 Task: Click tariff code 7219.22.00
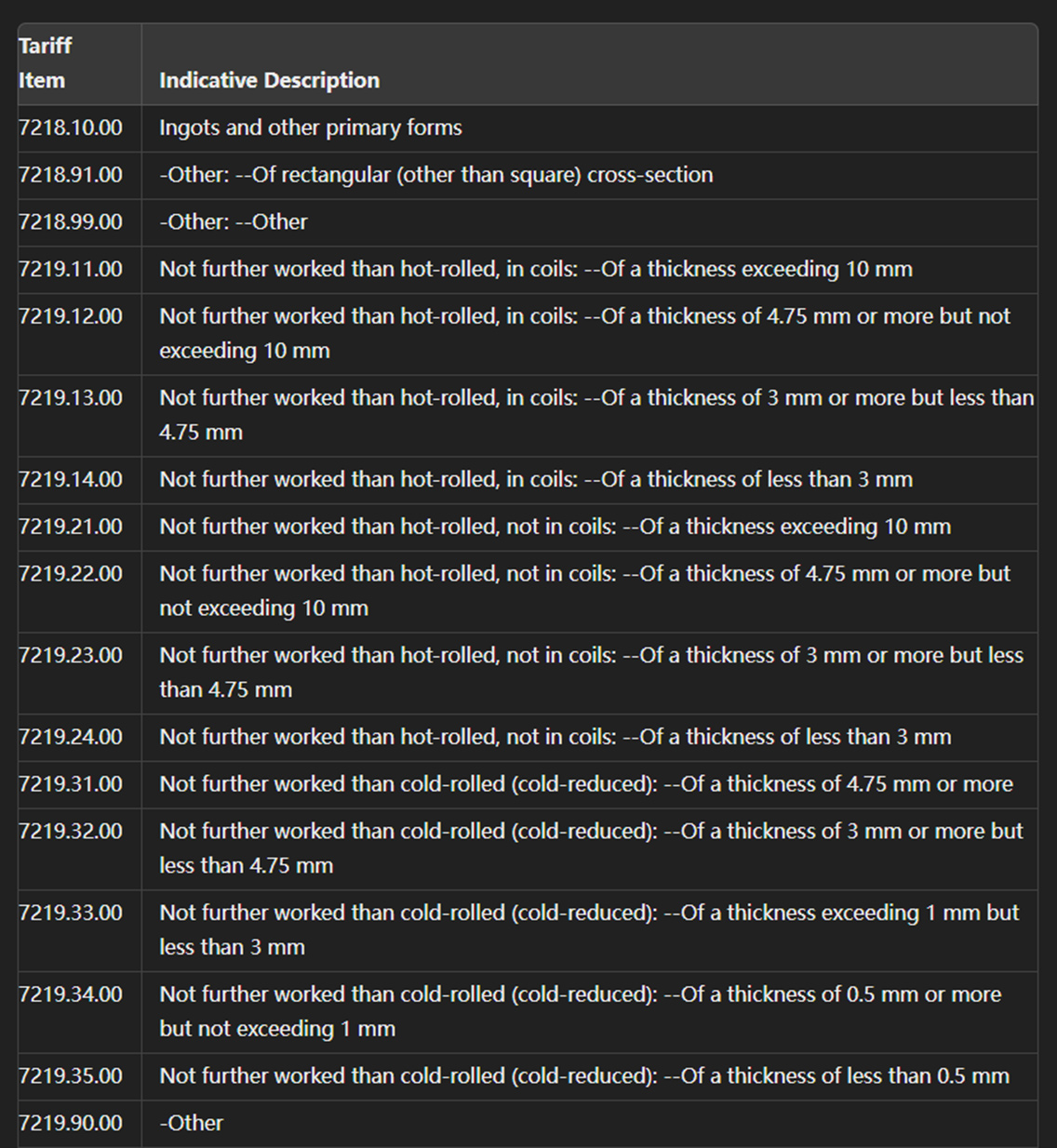(x=71, y=574)
